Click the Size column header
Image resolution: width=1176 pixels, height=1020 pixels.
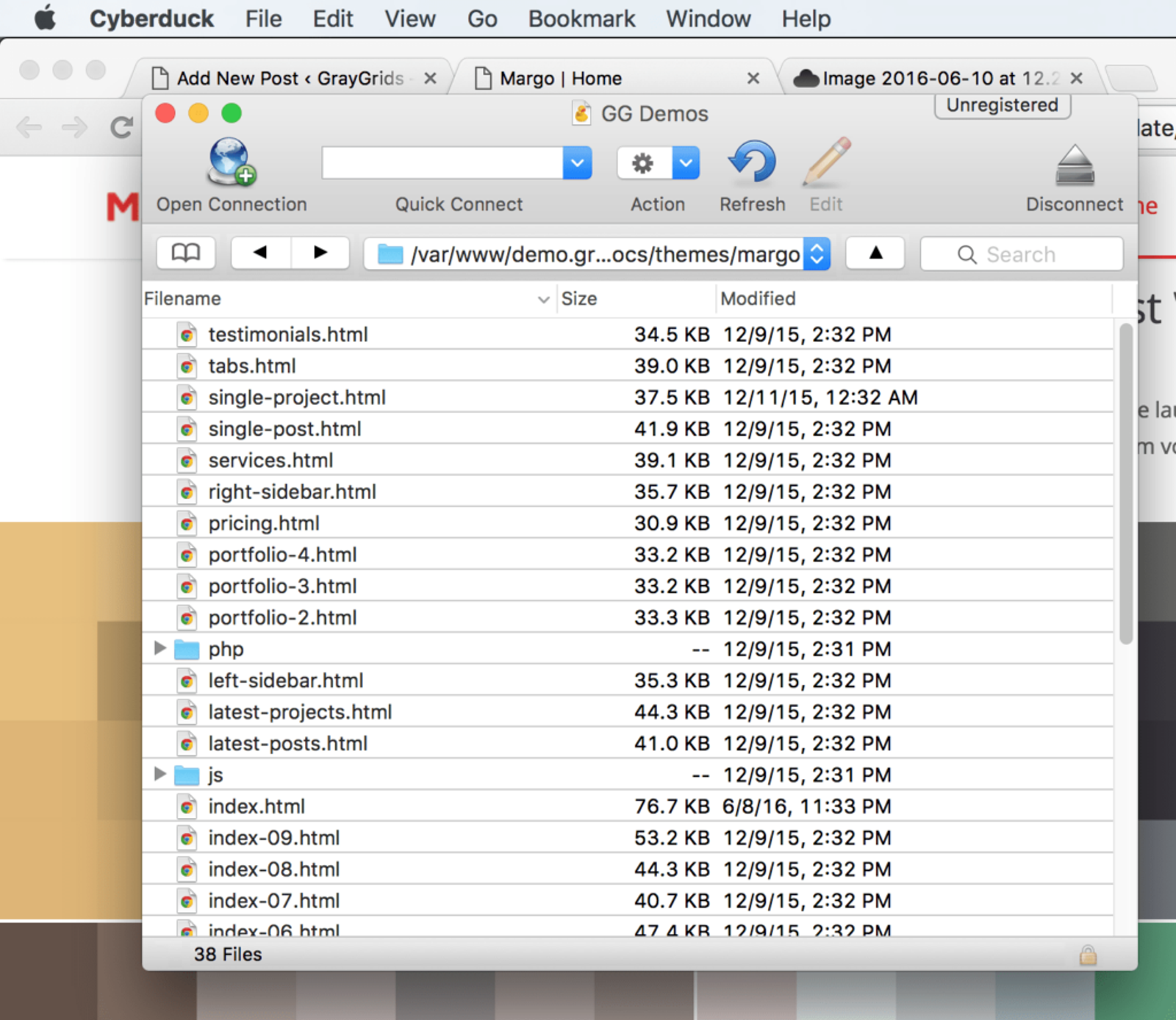637,299
